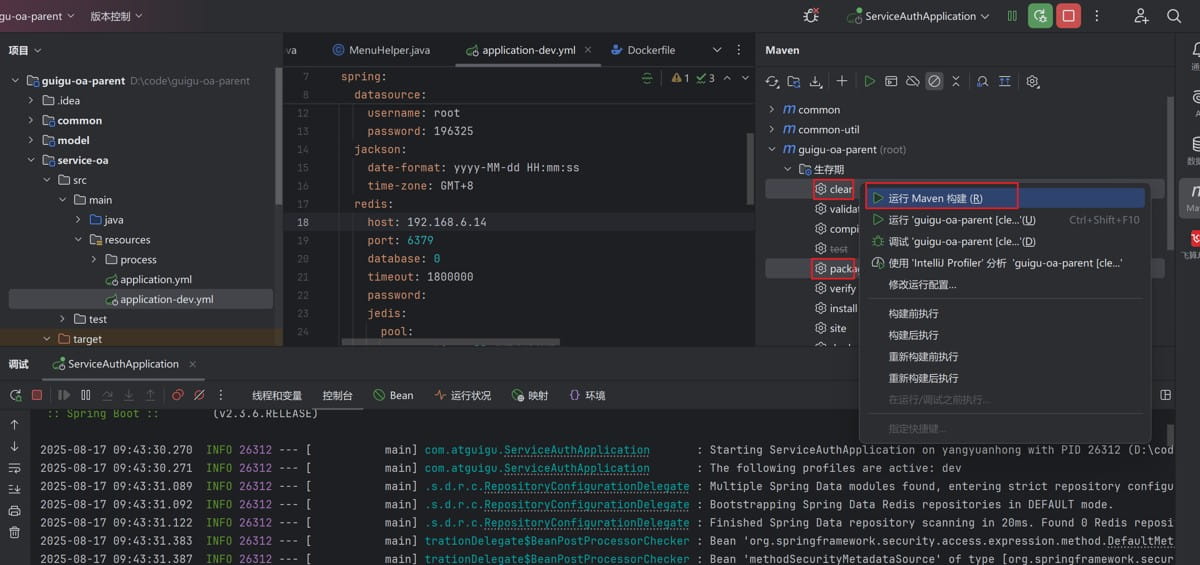Screen dimensions: 1200x565
Task: Open Execute Maven Goal icon
Action: coord(891,81)
